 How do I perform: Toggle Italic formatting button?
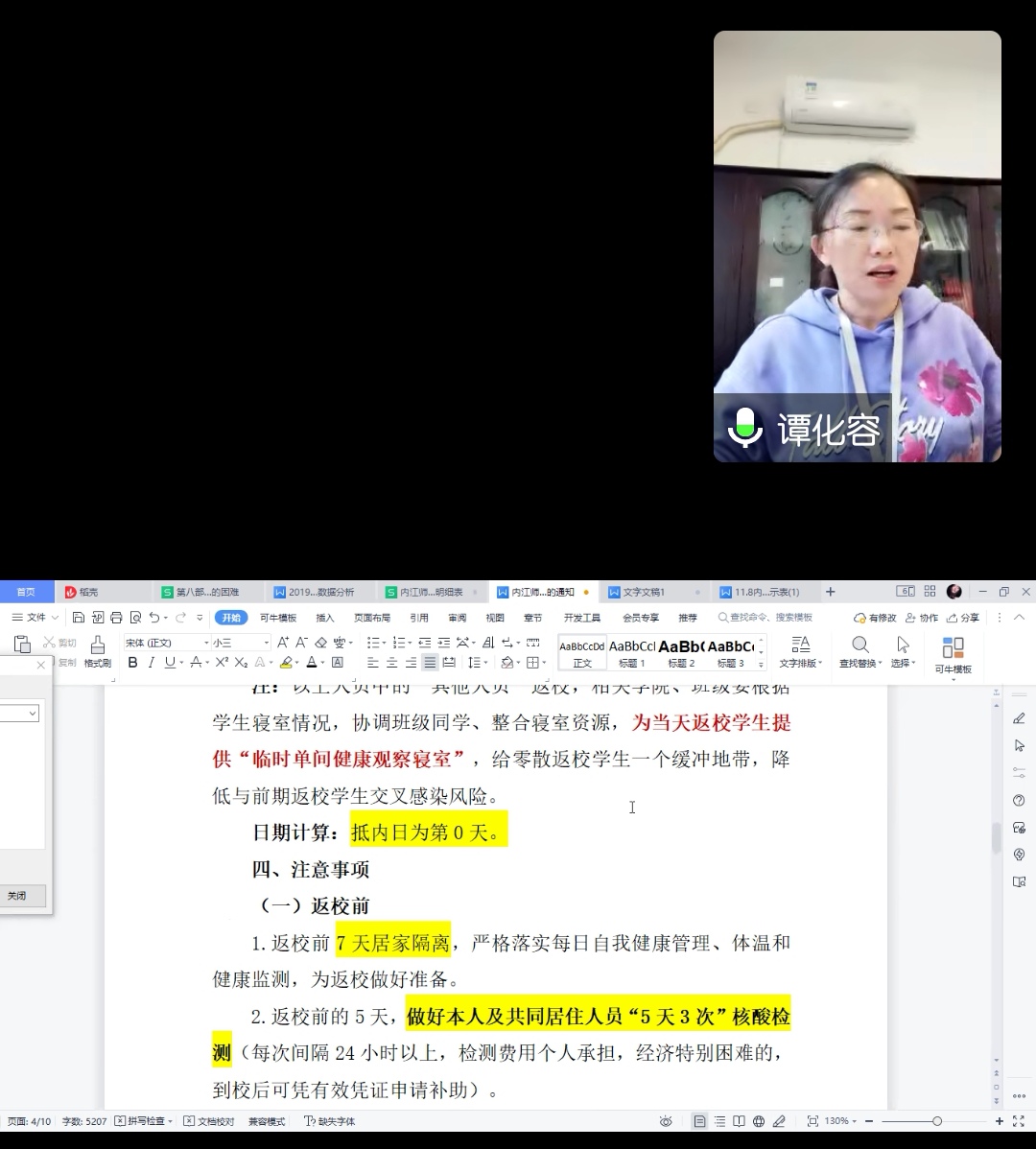pos(151,663)
